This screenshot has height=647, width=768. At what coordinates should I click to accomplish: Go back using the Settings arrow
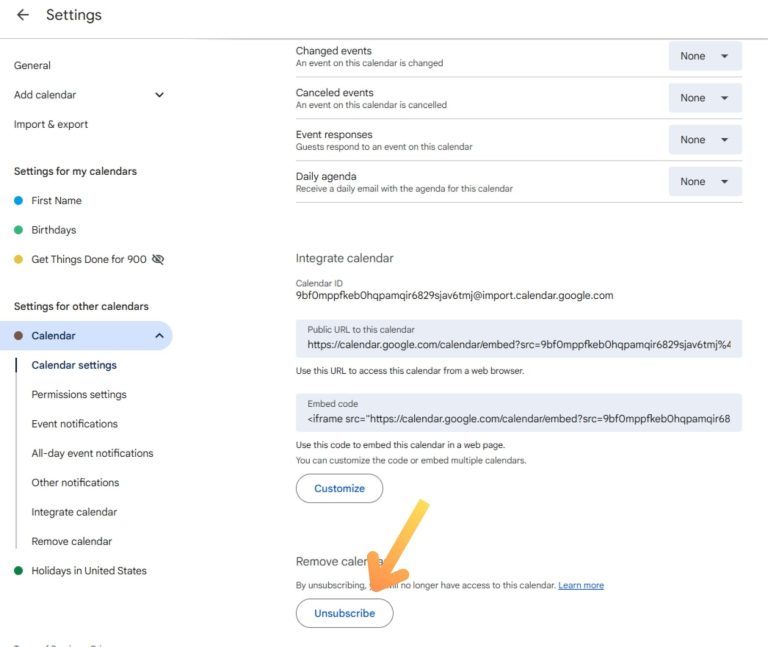[23, 15]
